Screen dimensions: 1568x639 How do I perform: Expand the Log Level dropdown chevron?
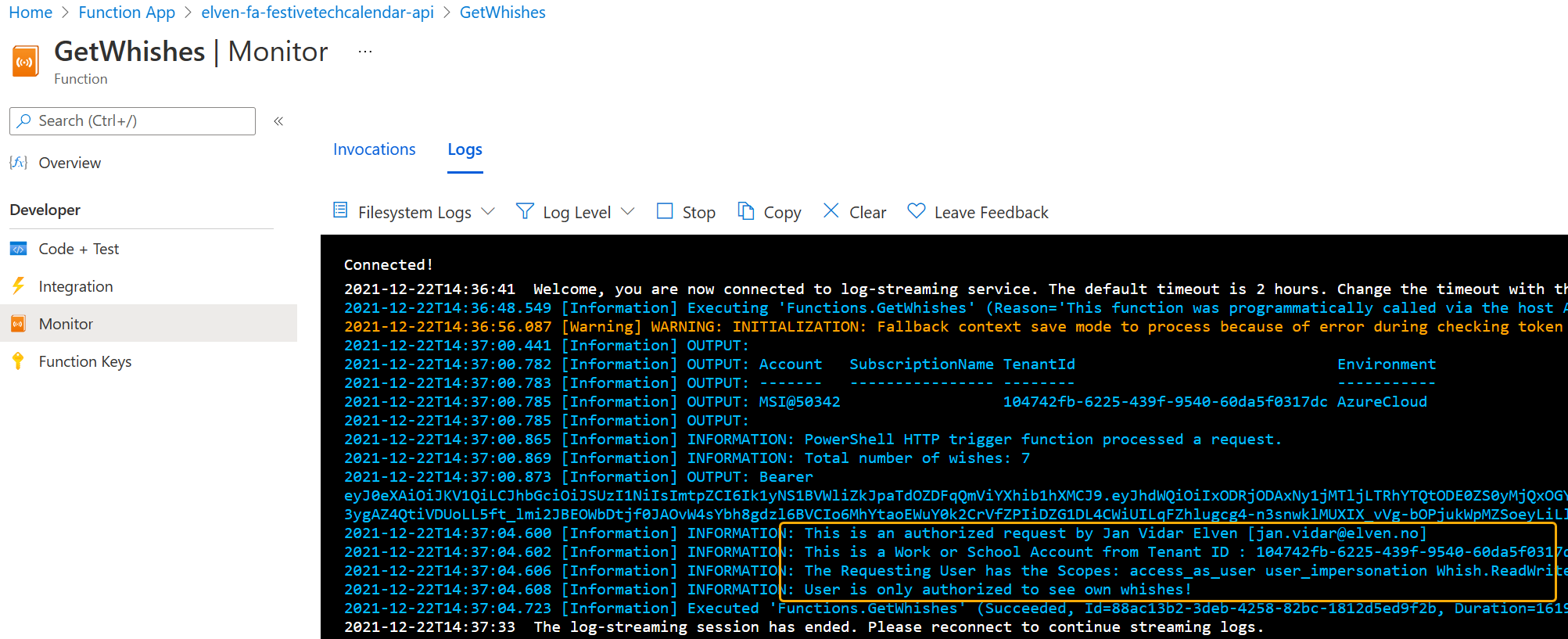coord(628,212)
